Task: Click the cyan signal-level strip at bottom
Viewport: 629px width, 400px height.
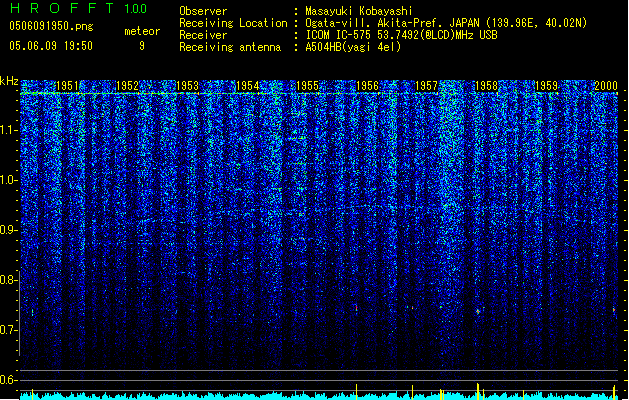Action: point(319,396)
